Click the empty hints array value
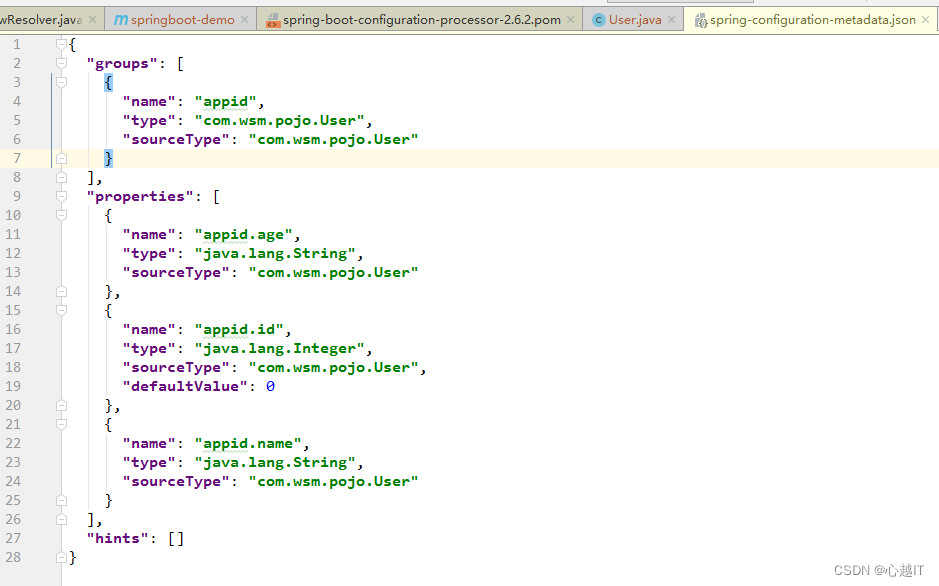 (x=176, y=538)
